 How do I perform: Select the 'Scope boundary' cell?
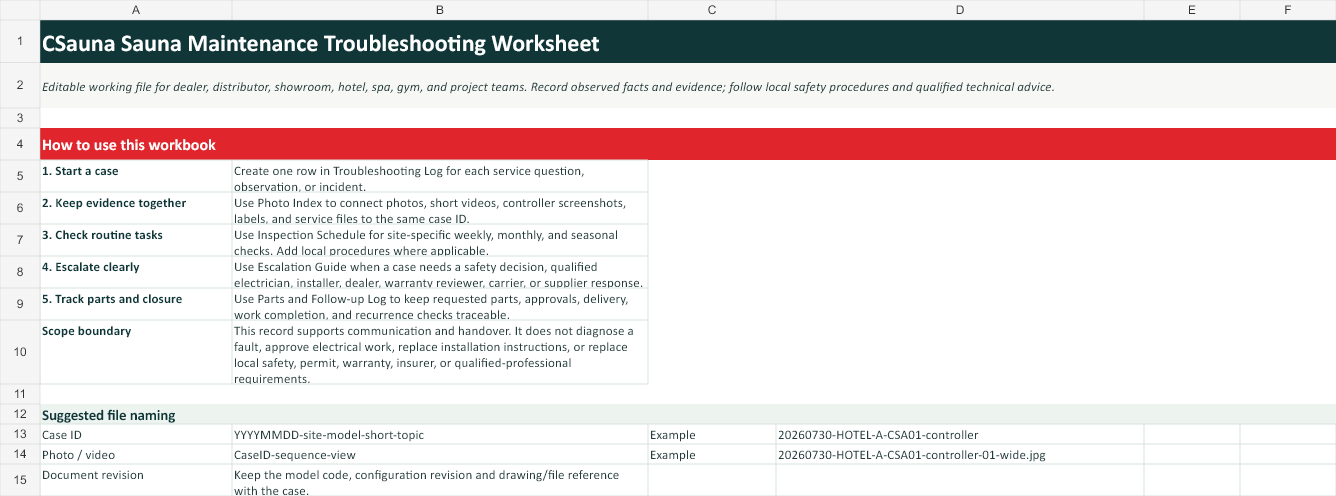pos(136,352)
